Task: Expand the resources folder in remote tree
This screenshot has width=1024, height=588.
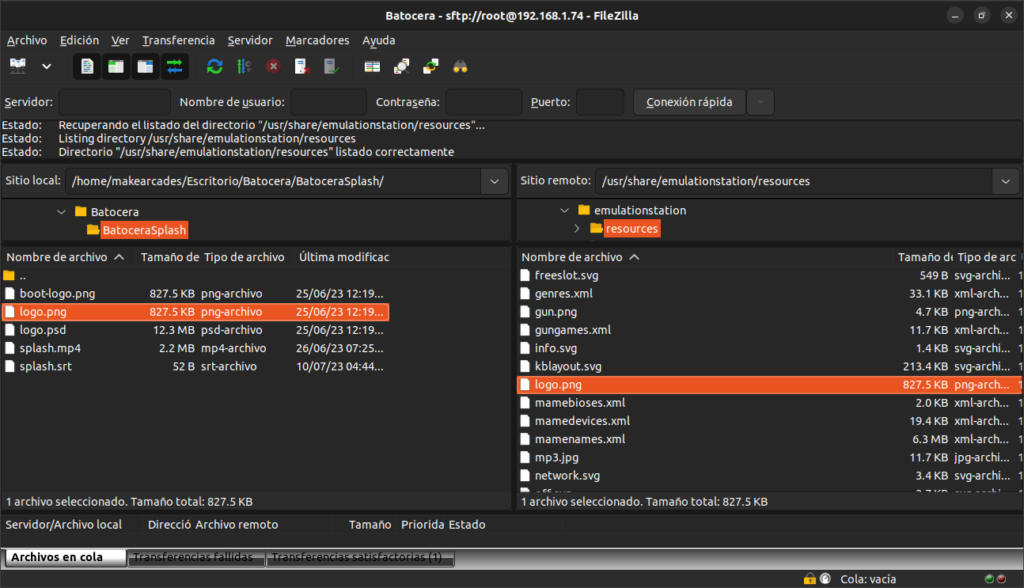Action: click(x=577, y=229)
